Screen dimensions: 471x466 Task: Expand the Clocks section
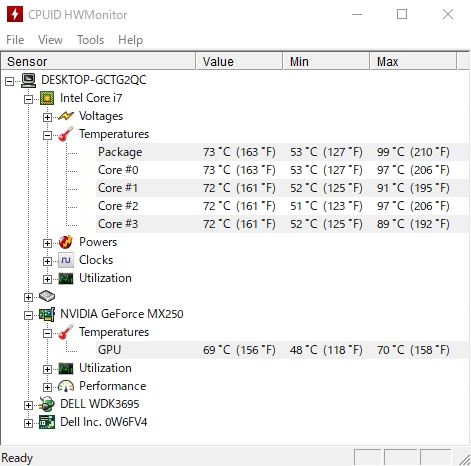click(47, 261)
